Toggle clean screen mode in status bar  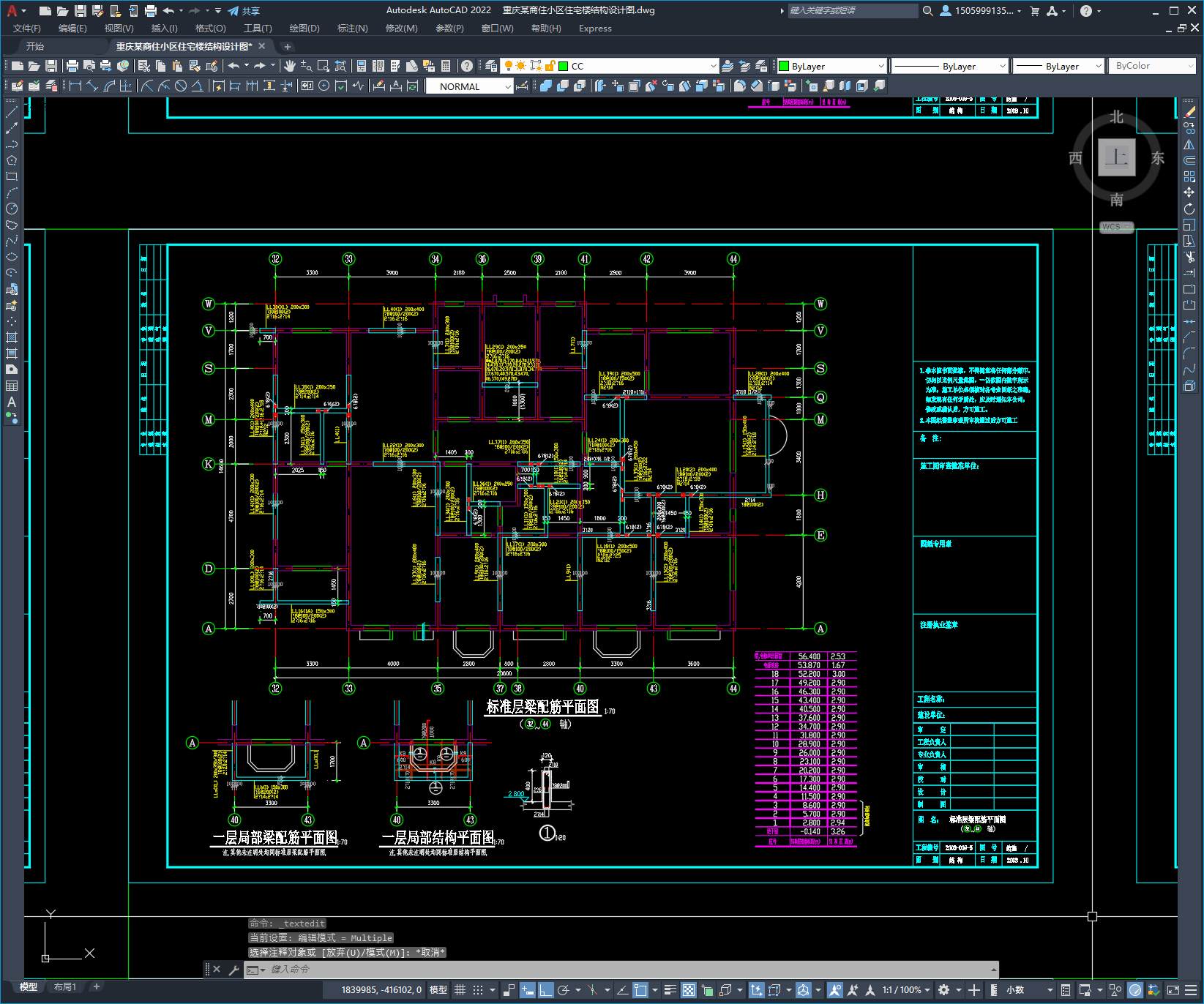click(x=1173, y=990)
